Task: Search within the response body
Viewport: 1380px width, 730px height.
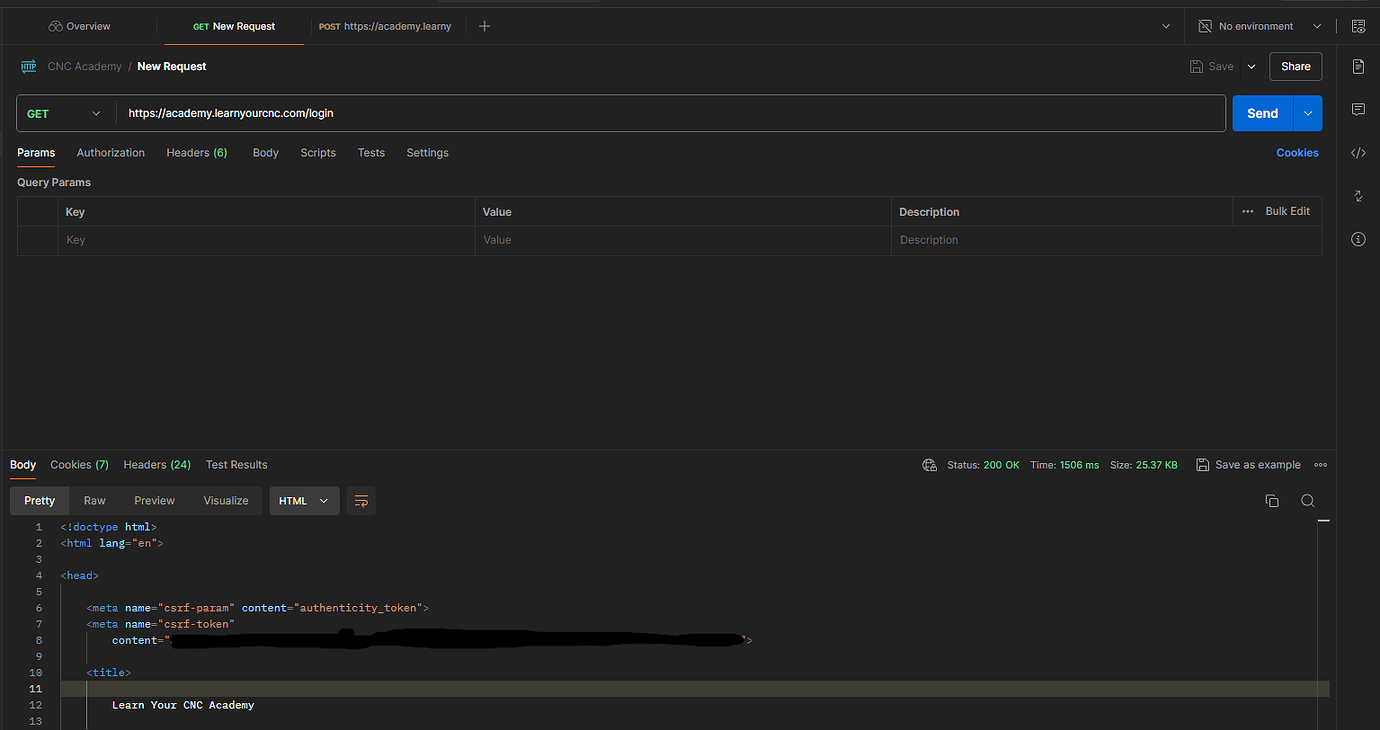Action: click(x=1307, y=500)
